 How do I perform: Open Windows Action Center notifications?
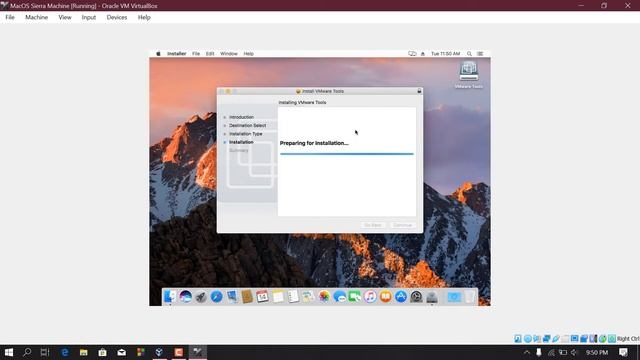623,352
